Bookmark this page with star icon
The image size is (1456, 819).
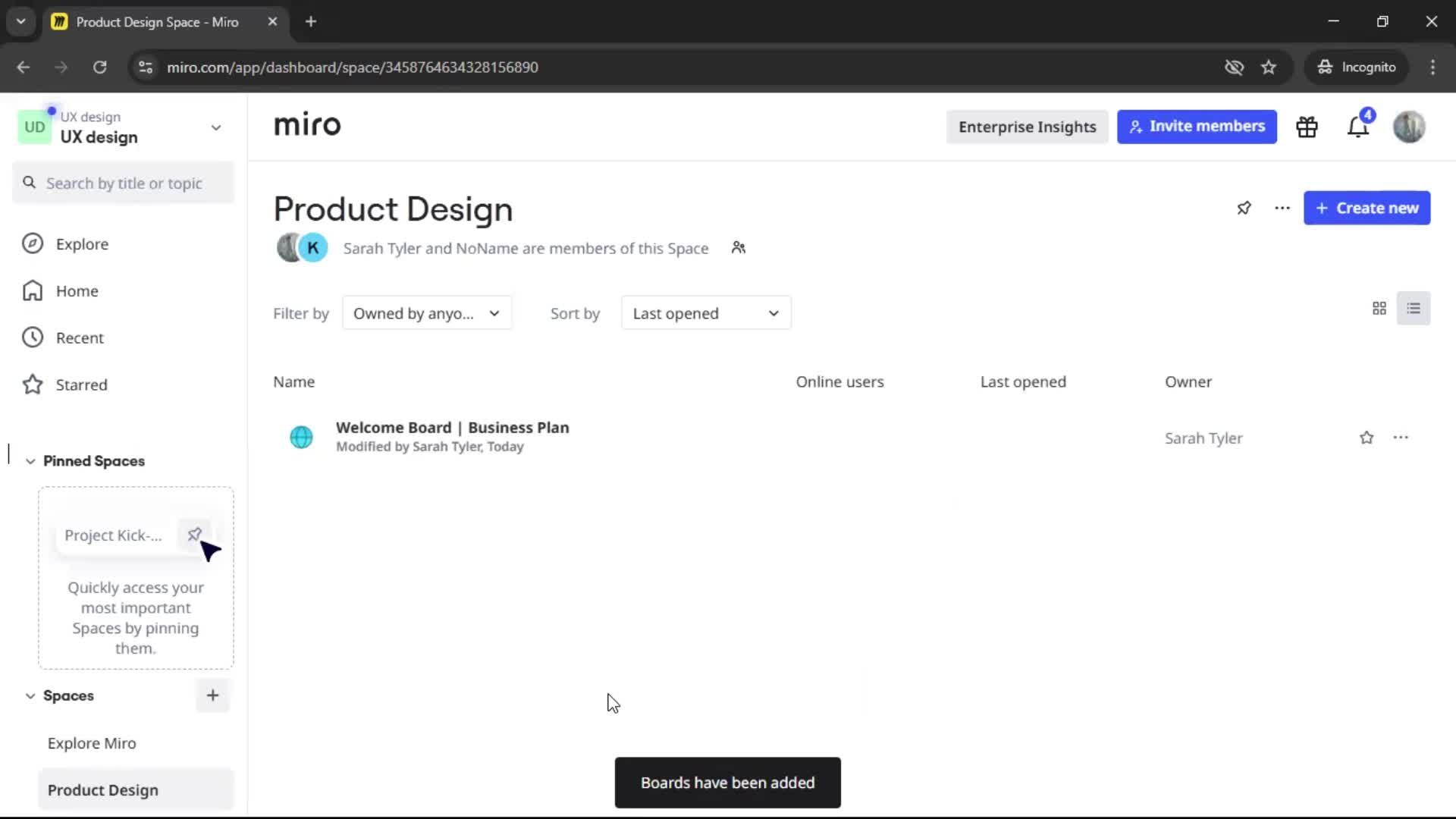[1269, 67]
